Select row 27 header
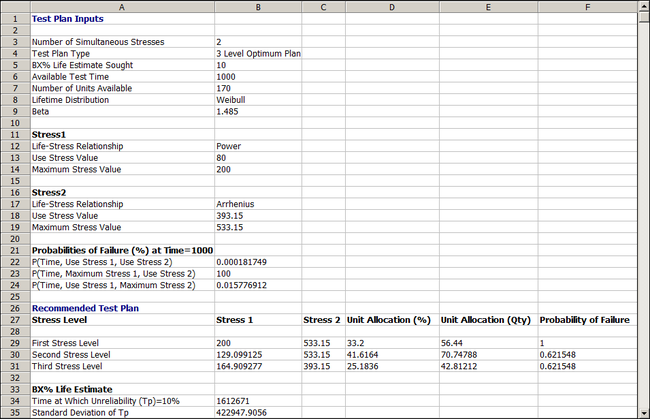Screen dimensions: 650x419 (15, 320)
